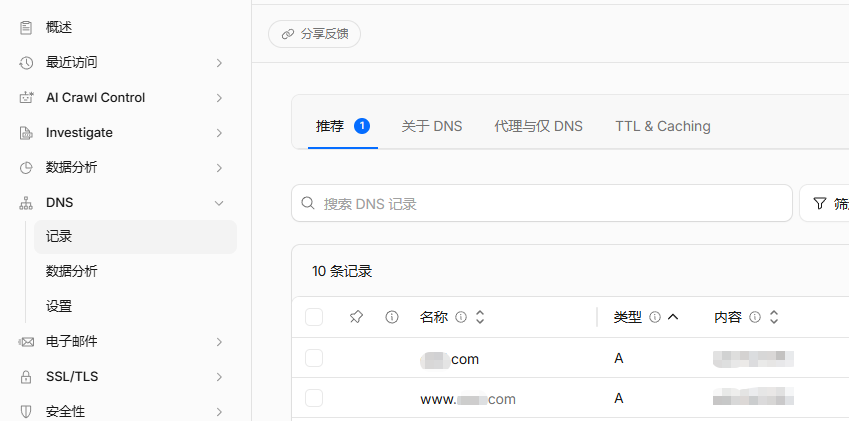Screen dimensions: 849x421
Task: Click the 名称 column header label
Action: tap(434, 317)
